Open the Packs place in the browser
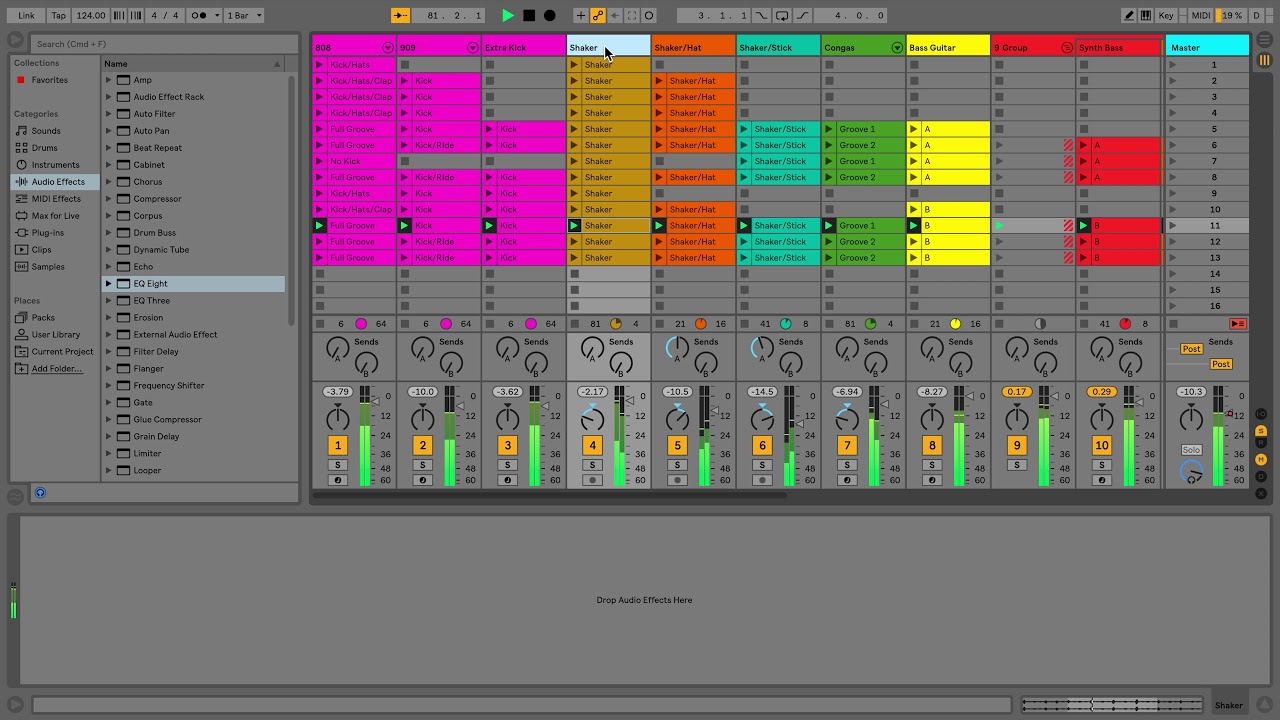This screenshot has height=720, width=1280. tap(43, 318)
